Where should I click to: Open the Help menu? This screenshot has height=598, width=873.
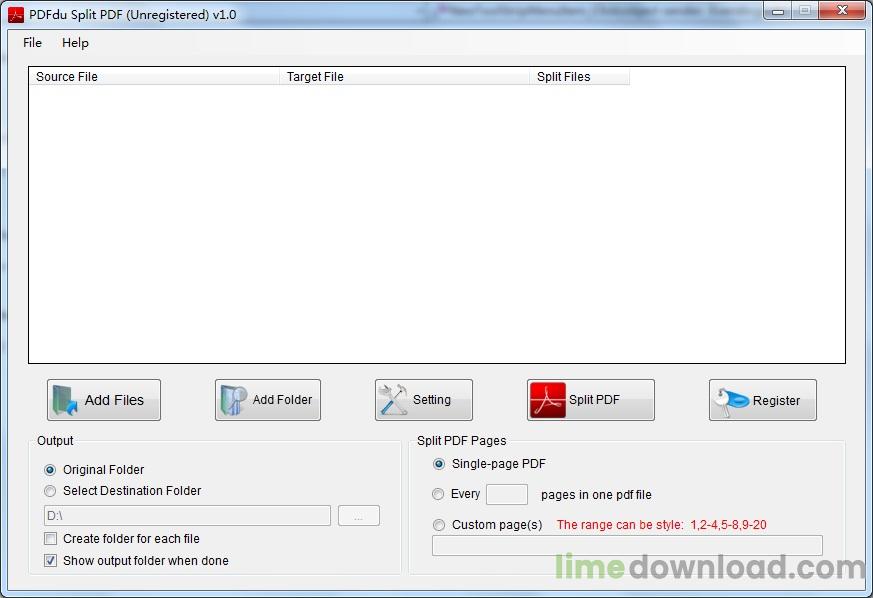pos(75,43)
